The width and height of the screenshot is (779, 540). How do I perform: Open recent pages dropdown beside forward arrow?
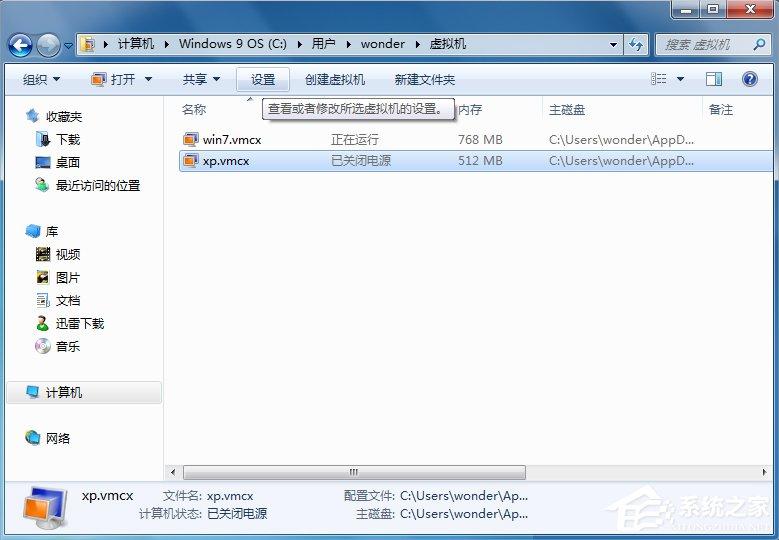point(69,46)
